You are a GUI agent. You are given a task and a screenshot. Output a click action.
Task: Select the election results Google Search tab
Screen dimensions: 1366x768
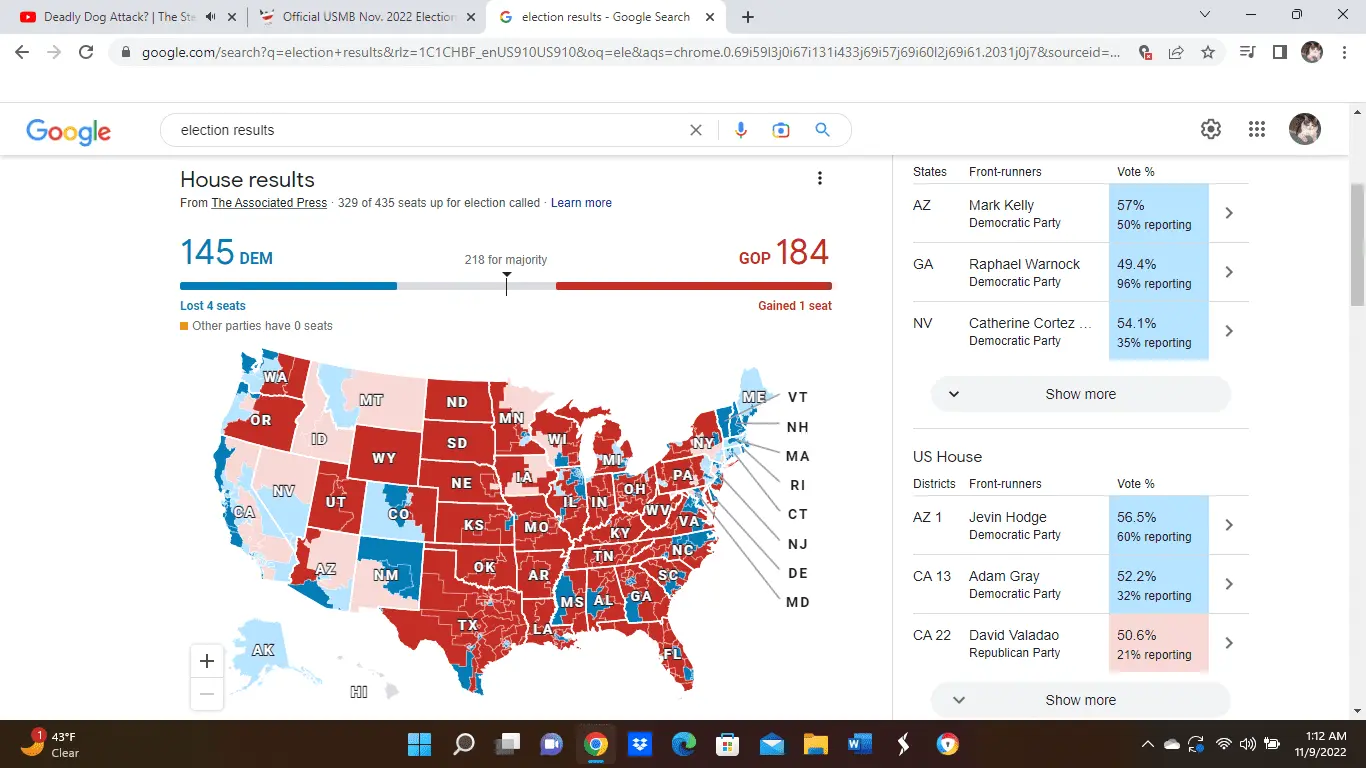(606, 17)
